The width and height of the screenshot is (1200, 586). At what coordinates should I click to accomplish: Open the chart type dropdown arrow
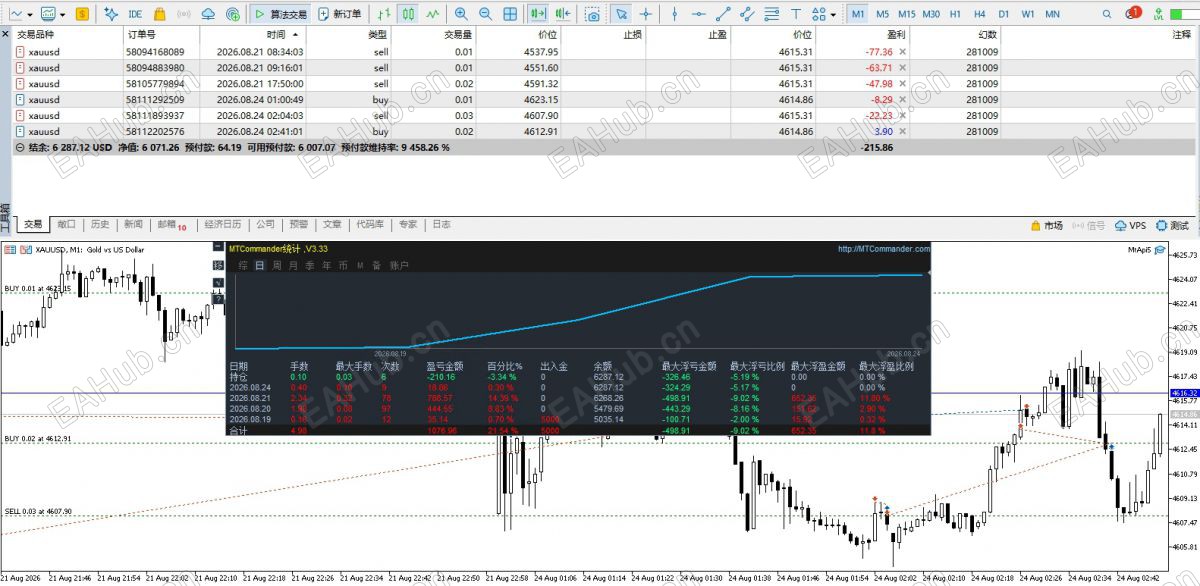(30, 15)
